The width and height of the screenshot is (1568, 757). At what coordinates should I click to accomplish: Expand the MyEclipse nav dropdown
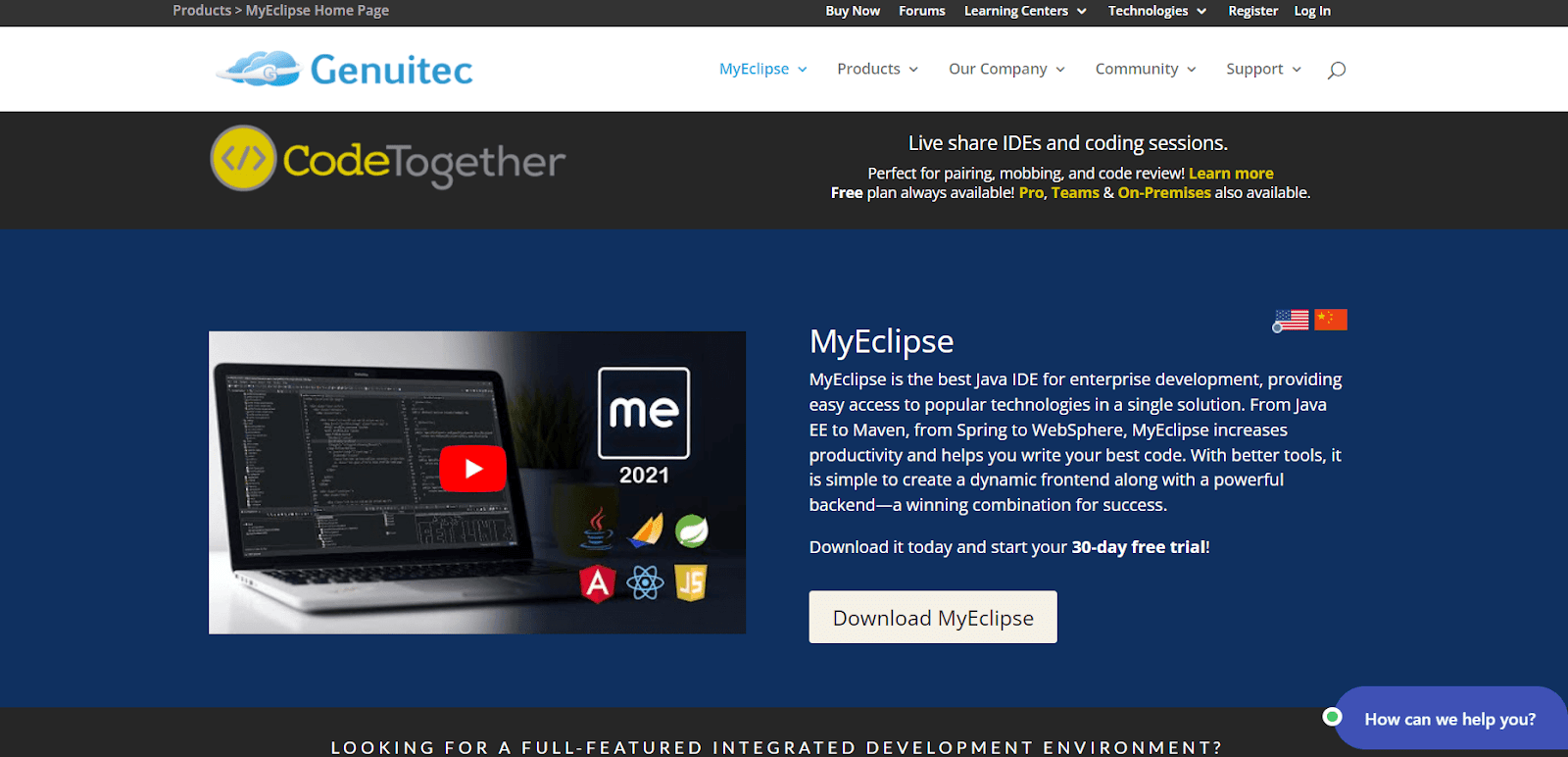click(x=763, y=69)
